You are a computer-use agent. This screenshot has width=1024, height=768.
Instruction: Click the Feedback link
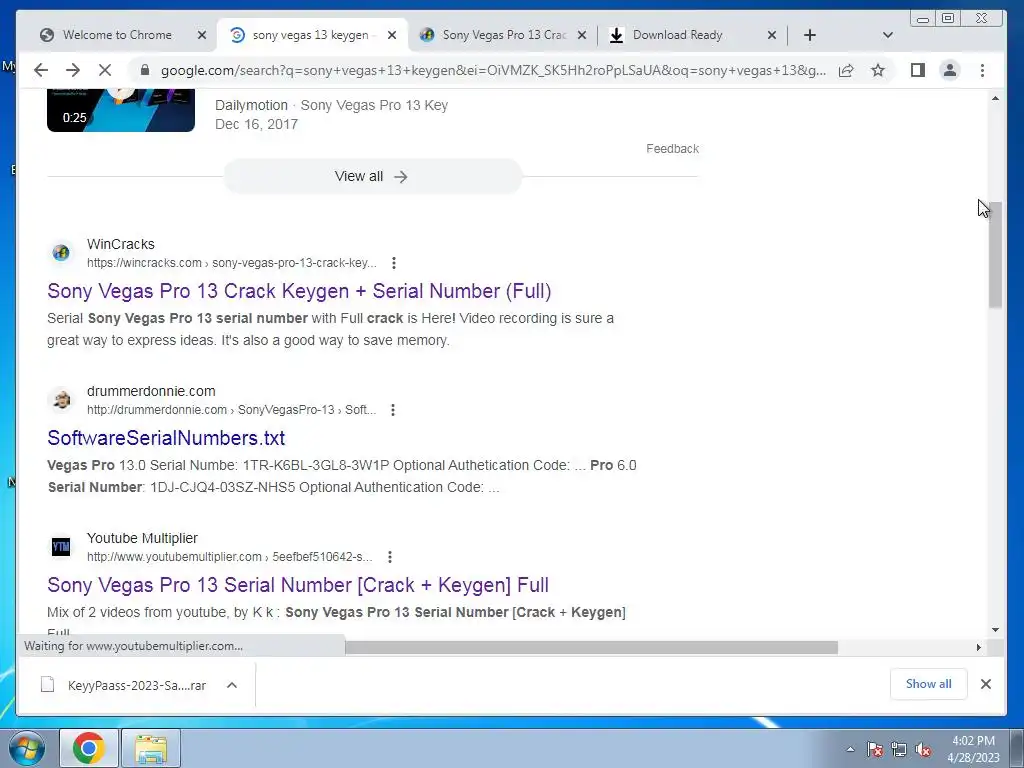tap(672, 149)
